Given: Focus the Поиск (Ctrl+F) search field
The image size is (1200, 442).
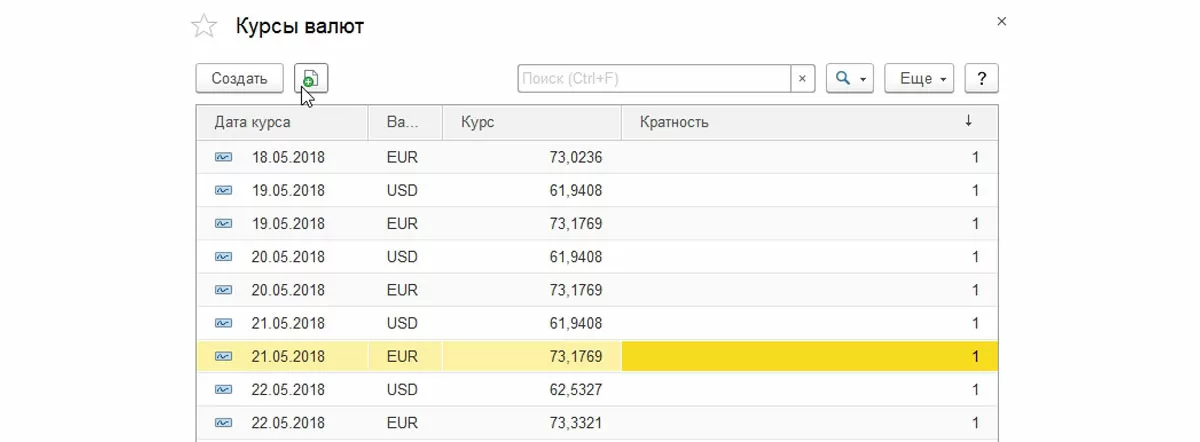Looking at the screenshot, I should [x=654, y=78].
